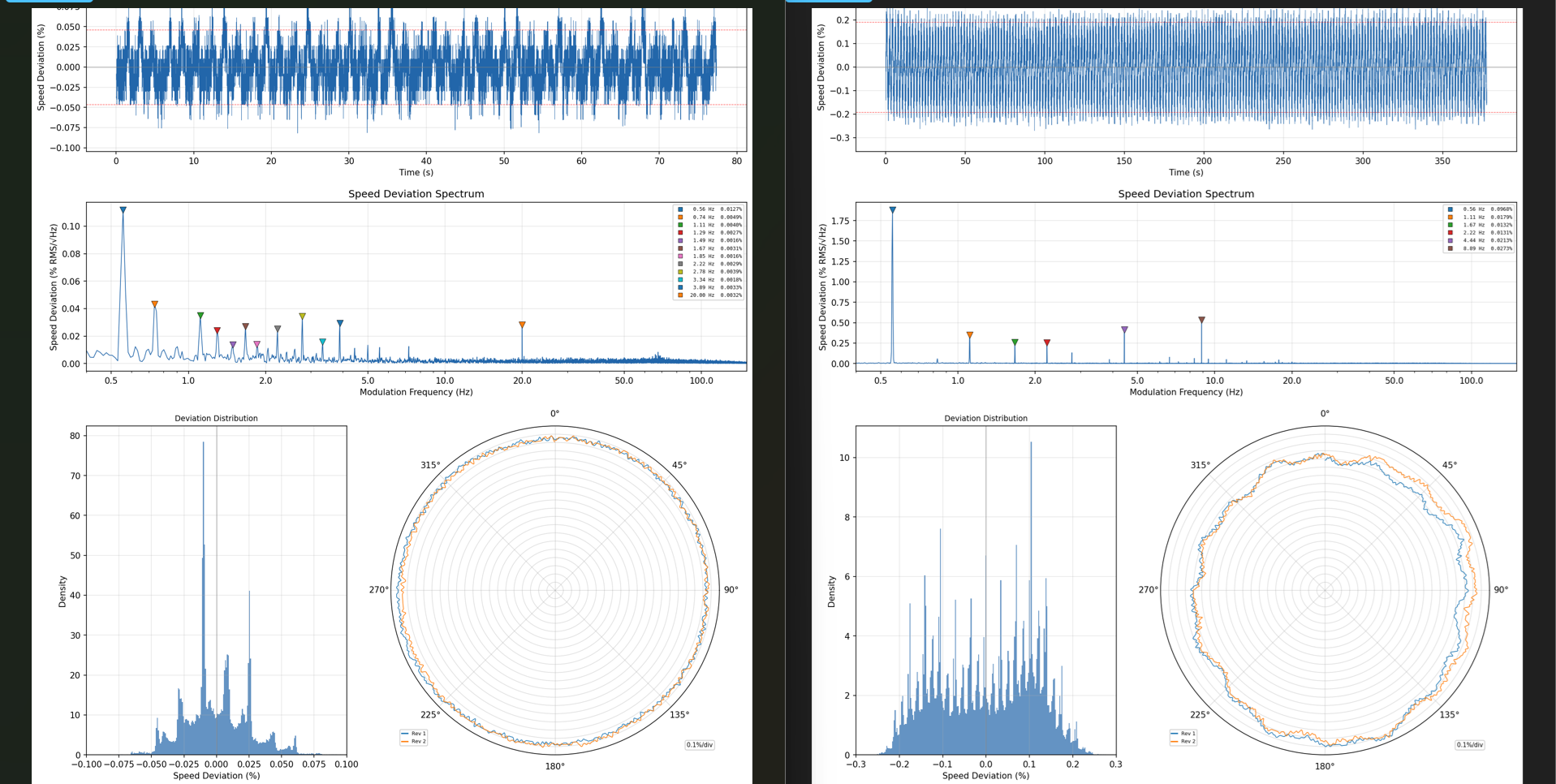Click the pink 1.85 Hz peak marker
Image resolution: width=1556 pixels, height=784 pixels.
point(257,344)
